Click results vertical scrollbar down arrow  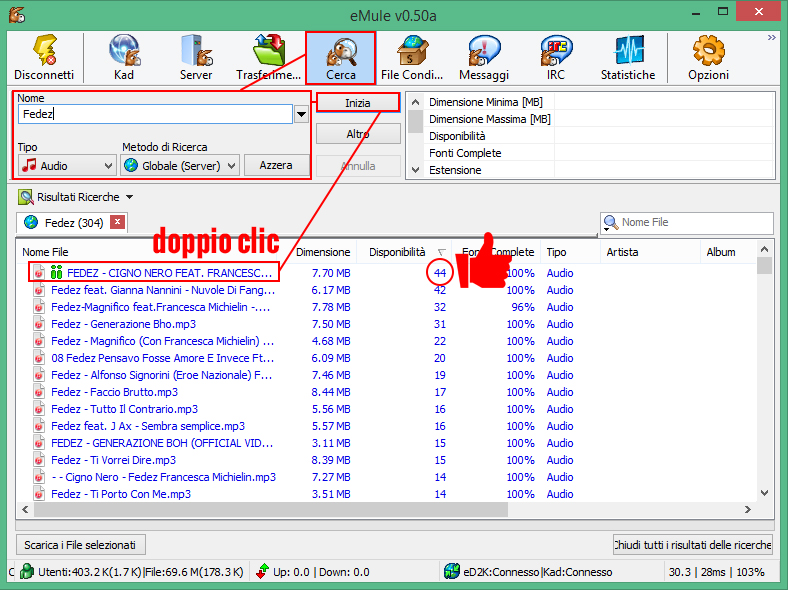(764, 493)
